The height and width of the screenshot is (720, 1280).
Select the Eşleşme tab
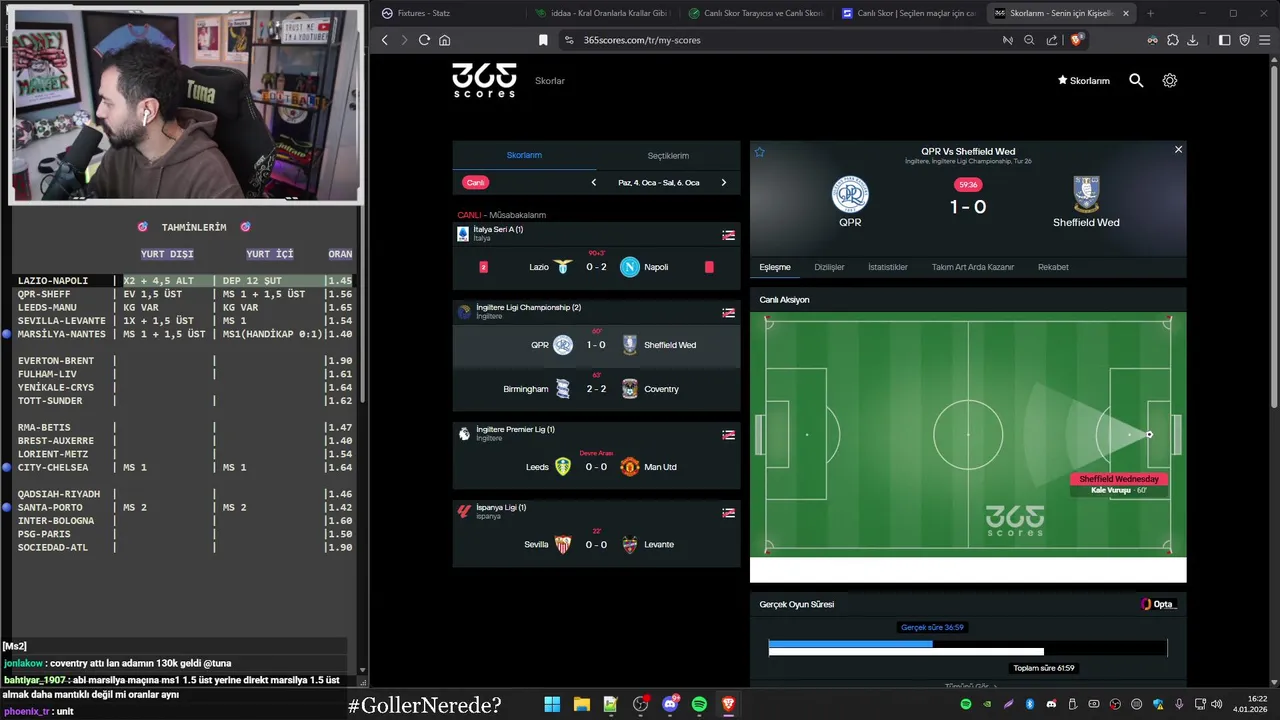775,267
